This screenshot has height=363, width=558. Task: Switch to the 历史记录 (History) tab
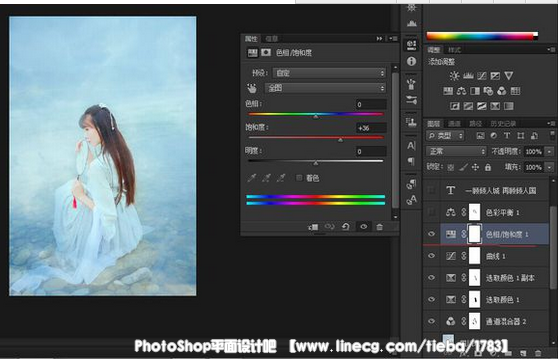(503, 123)
